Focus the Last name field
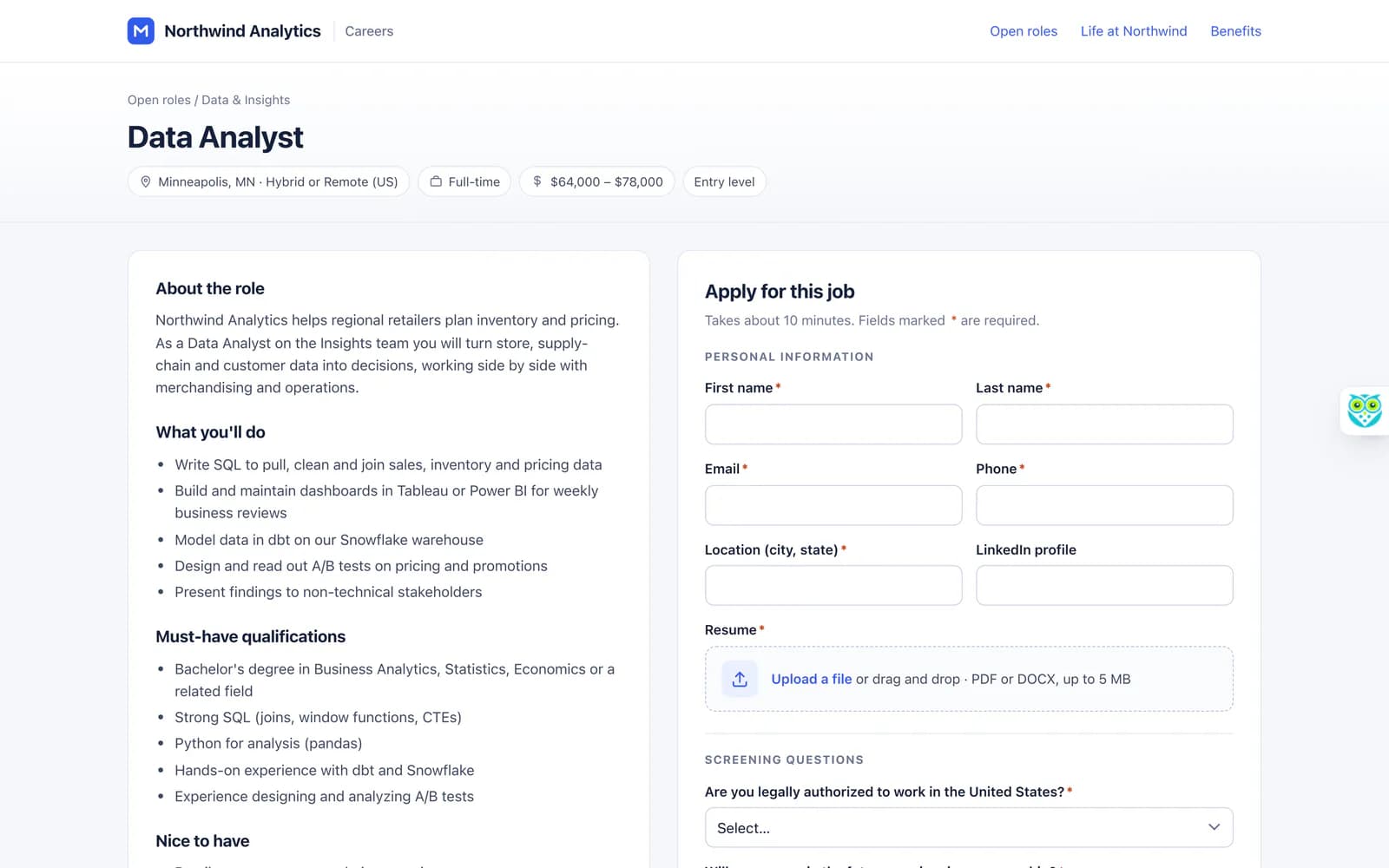Image resolution: width=1389 pixels, height=868 pixels. [x=1104, y=424]
